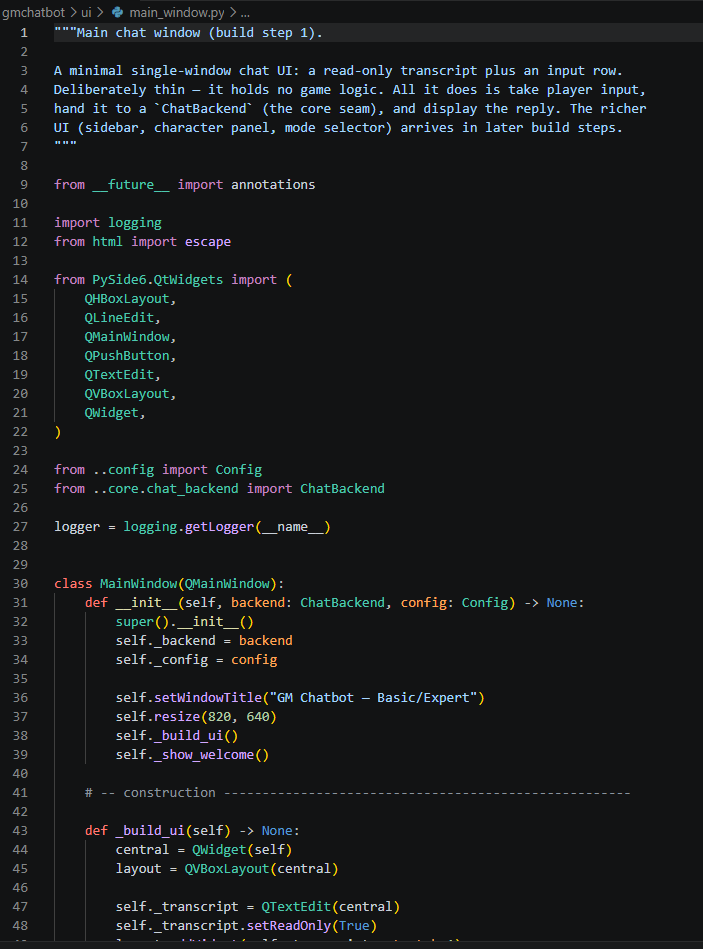Click 'QVBoxLayout(central)' on line 45
Screen dimensions: 703x949
261,869
